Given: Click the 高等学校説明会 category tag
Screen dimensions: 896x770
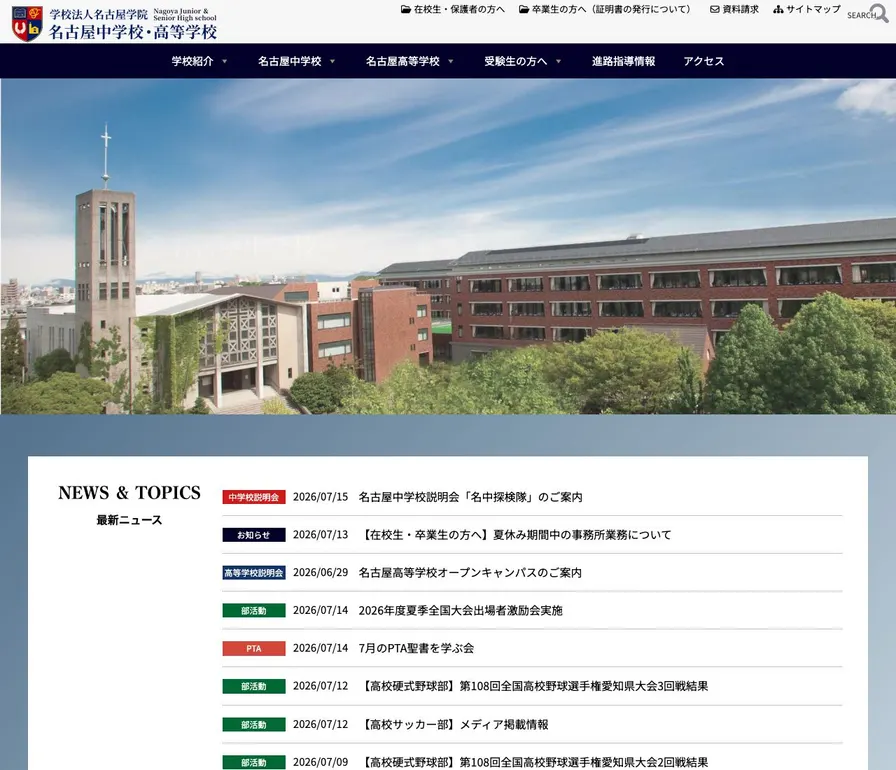Looking at the screenshot, I should (x=254, y=572).
